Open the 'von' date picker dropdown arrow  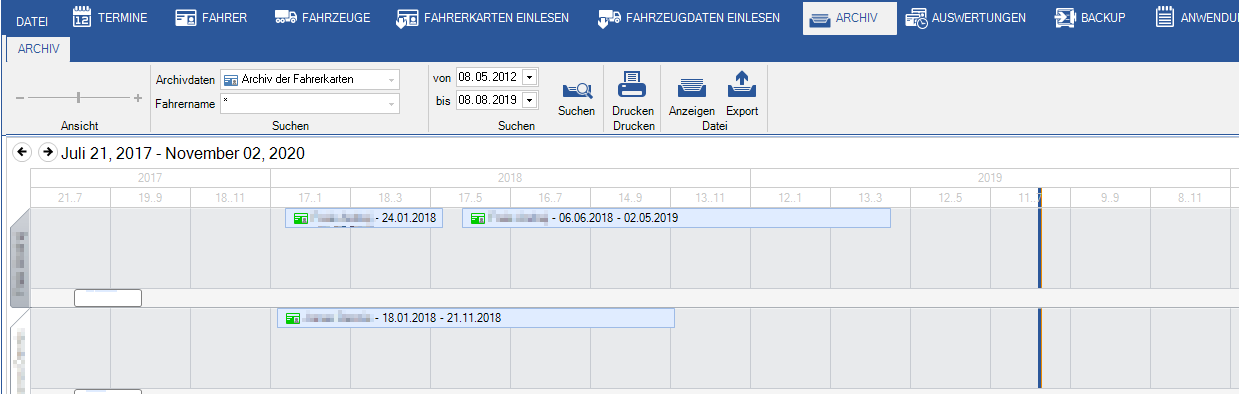coord(530,77)
